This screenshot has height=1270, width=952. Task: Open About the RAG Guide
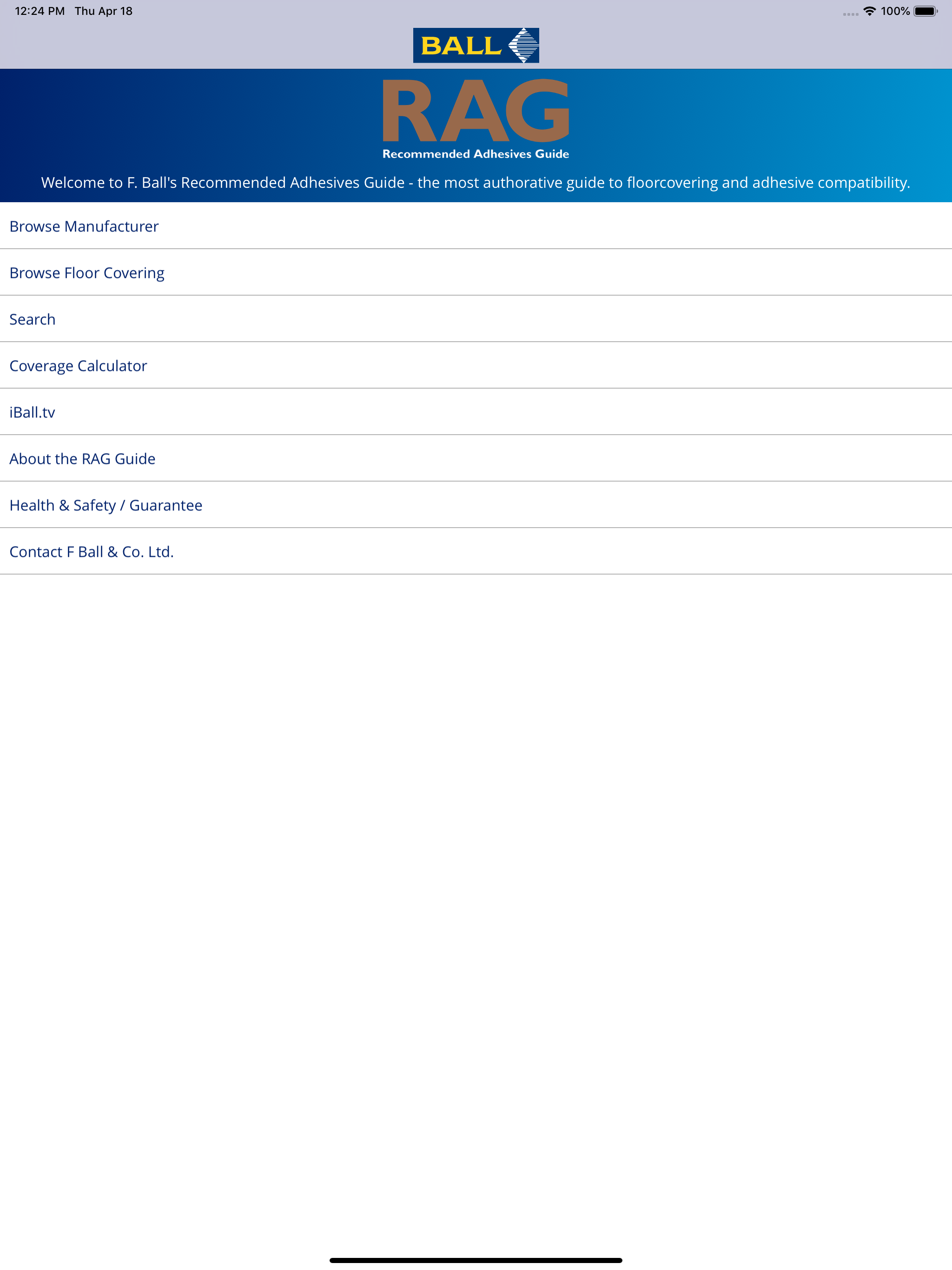(476, 458)
